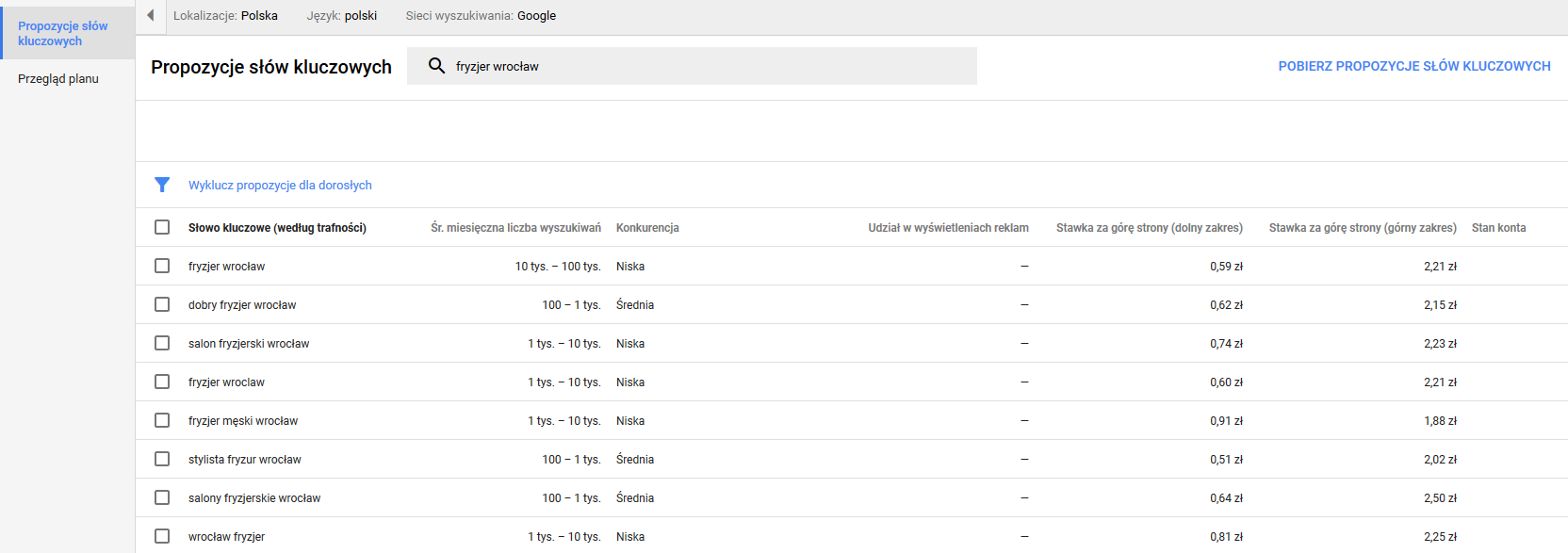Select keyword text 'fryzjer męski wrocław'
The width and height of the screenshot is (1568, 553).
click(243, 420)
